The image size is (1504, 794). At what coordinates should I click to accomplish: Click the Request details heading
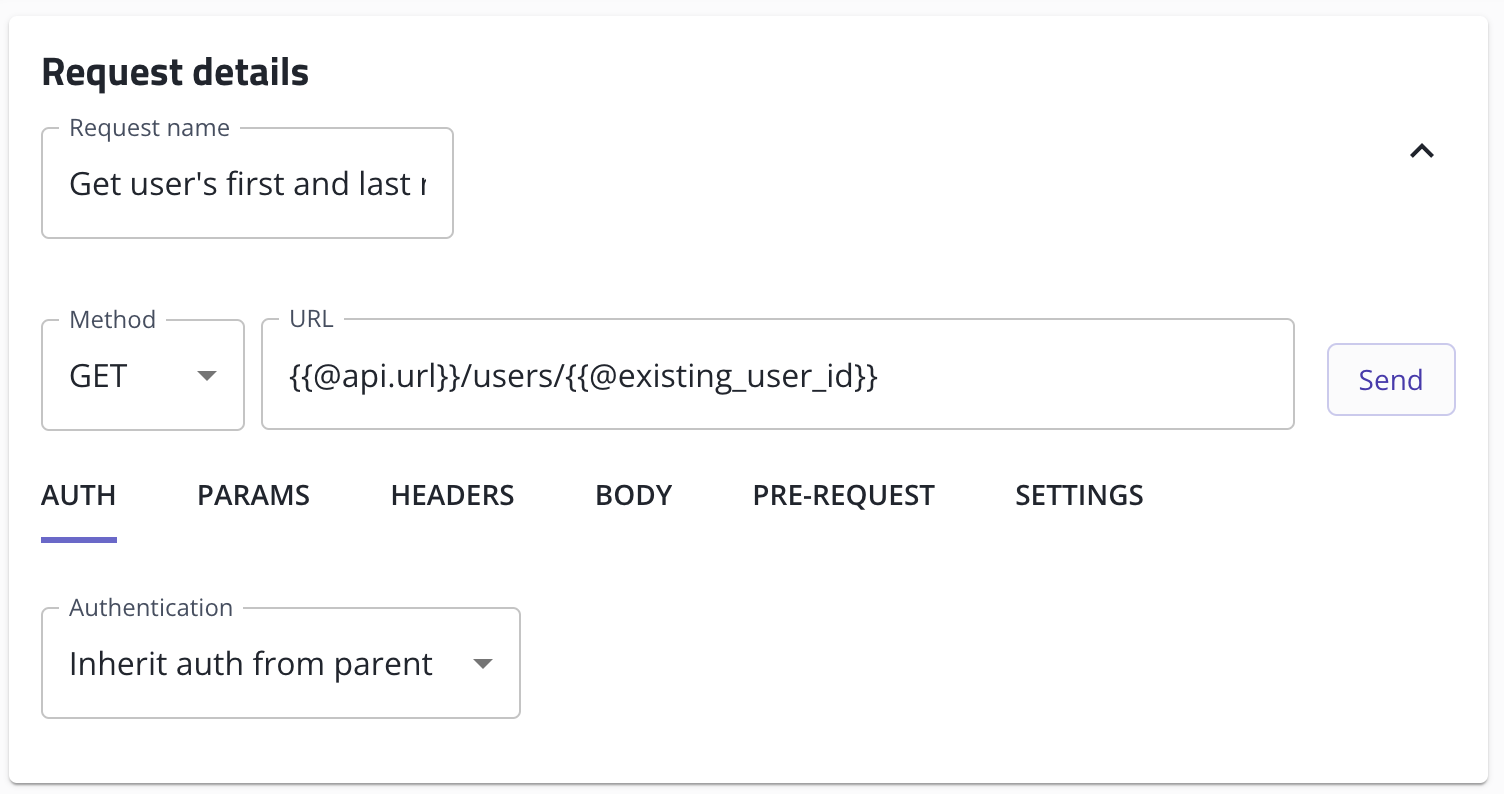pyautogui.click(x=176, y=73)
